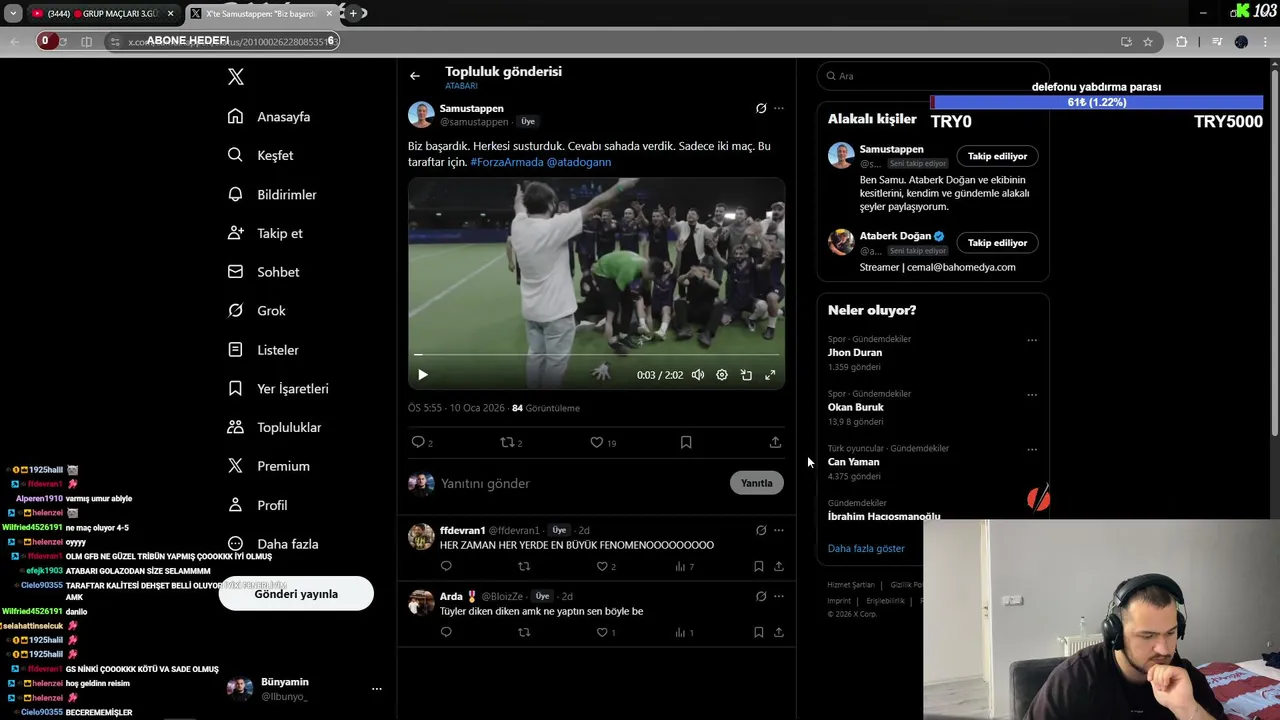Open video settings gear
The width and height of the screenshot is (1280, 720).
722,375
